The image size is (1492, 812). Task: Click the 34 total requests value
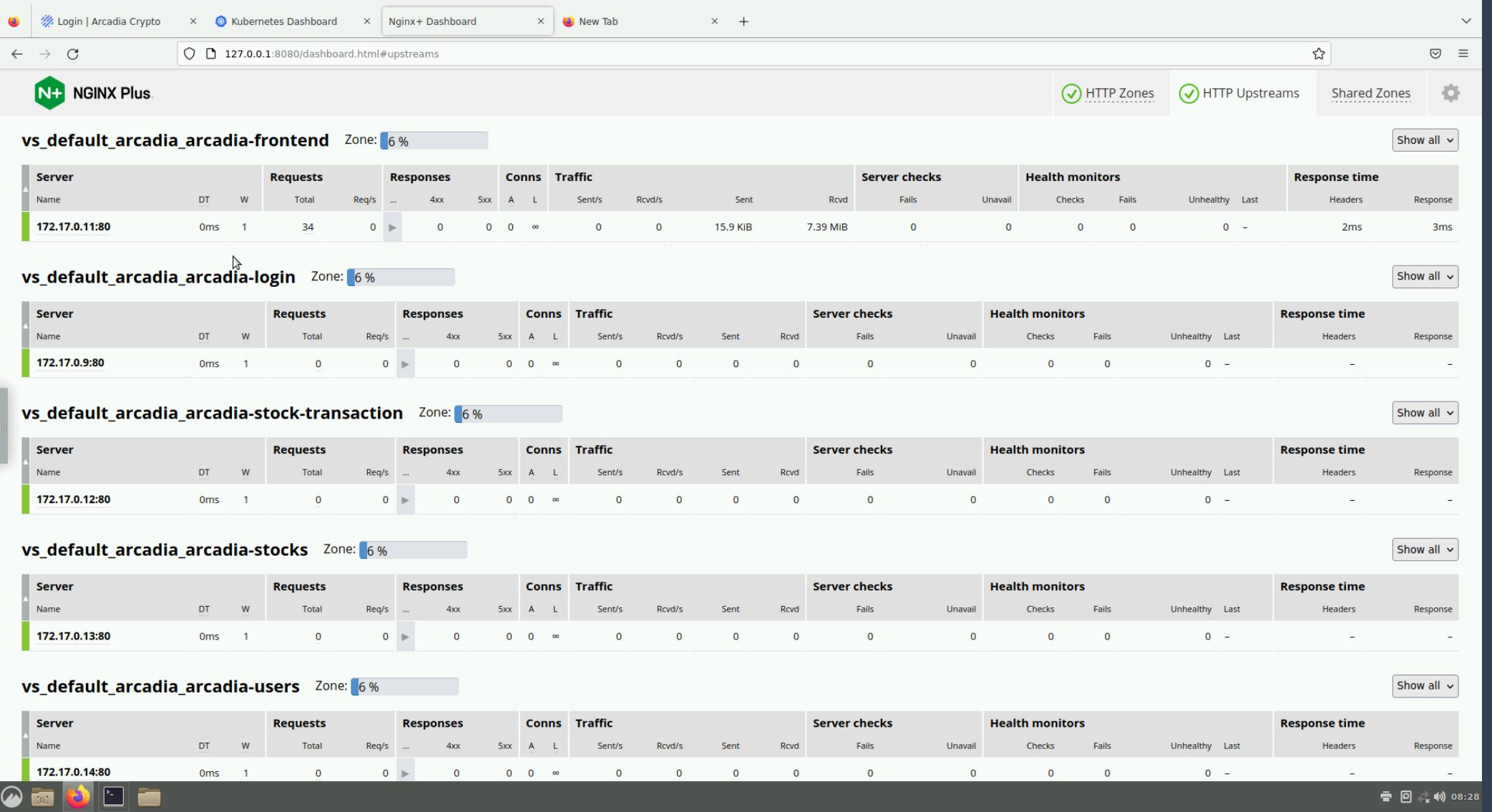[x=308, y=227]
